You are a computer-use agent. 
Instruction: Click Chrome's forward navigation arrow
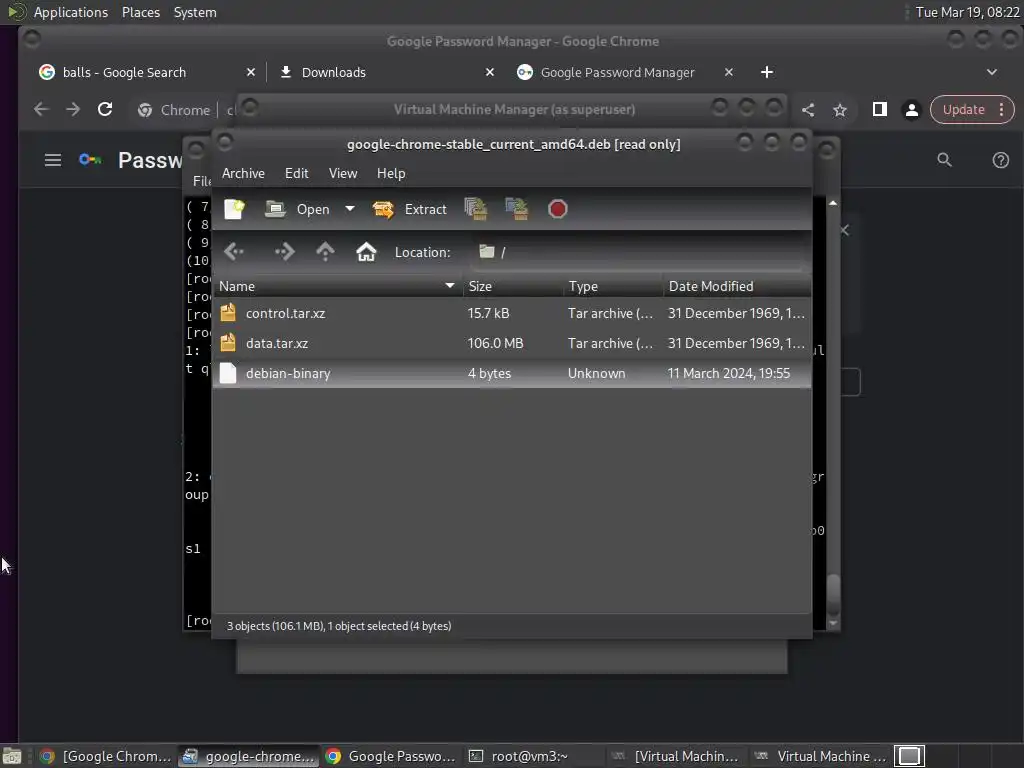(x=73, y=110)
